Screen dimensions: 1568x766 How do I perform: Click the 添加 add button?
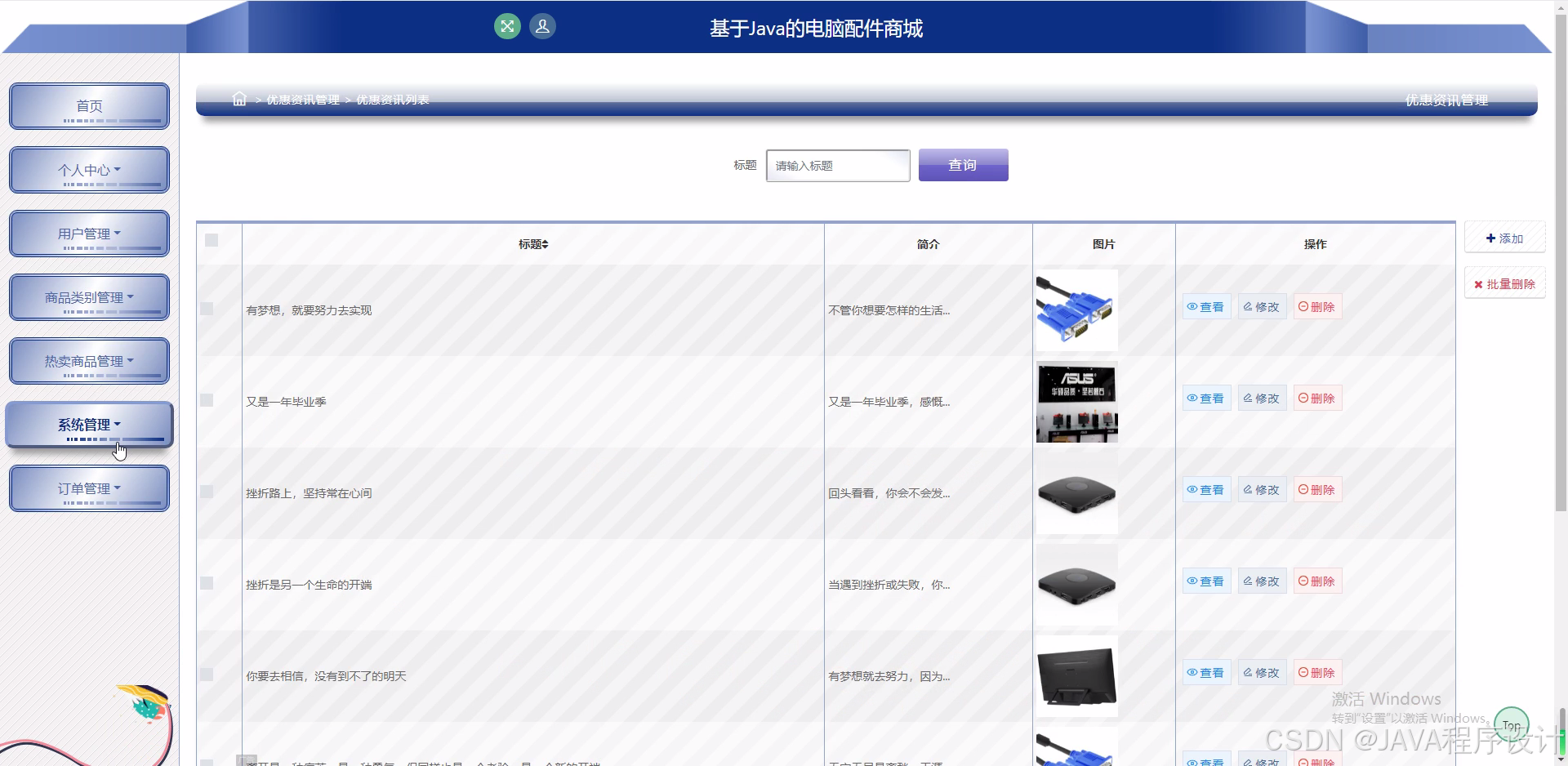(x=1504, y=238)
